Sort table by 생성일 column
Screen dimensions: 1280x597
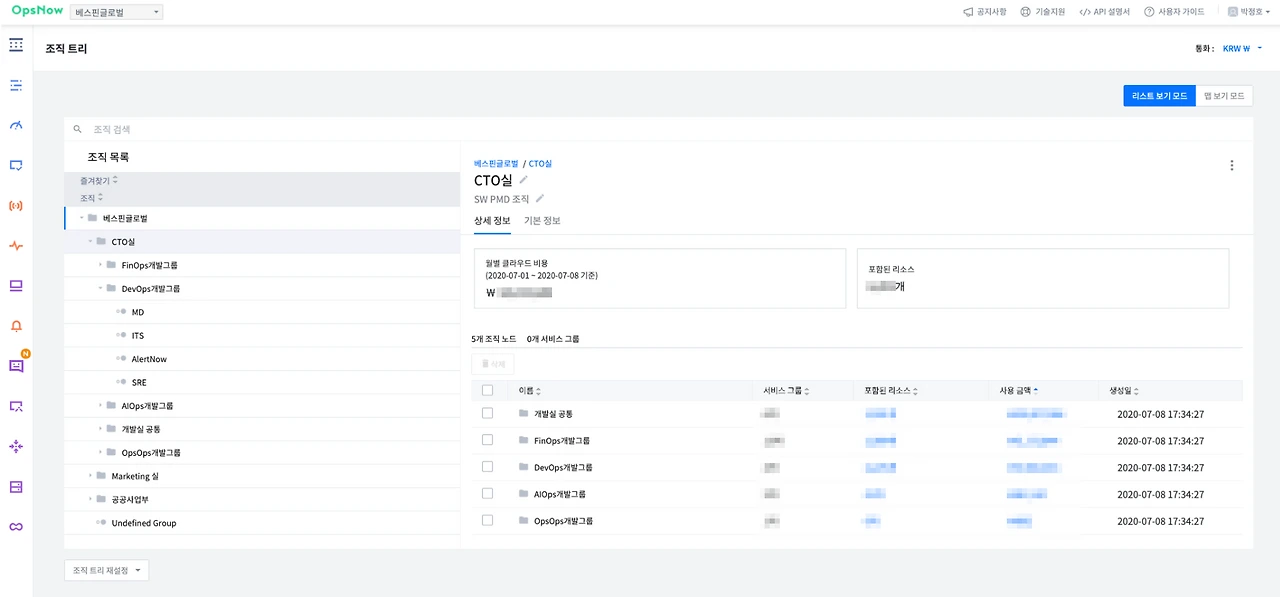(x=1124, y=391)
